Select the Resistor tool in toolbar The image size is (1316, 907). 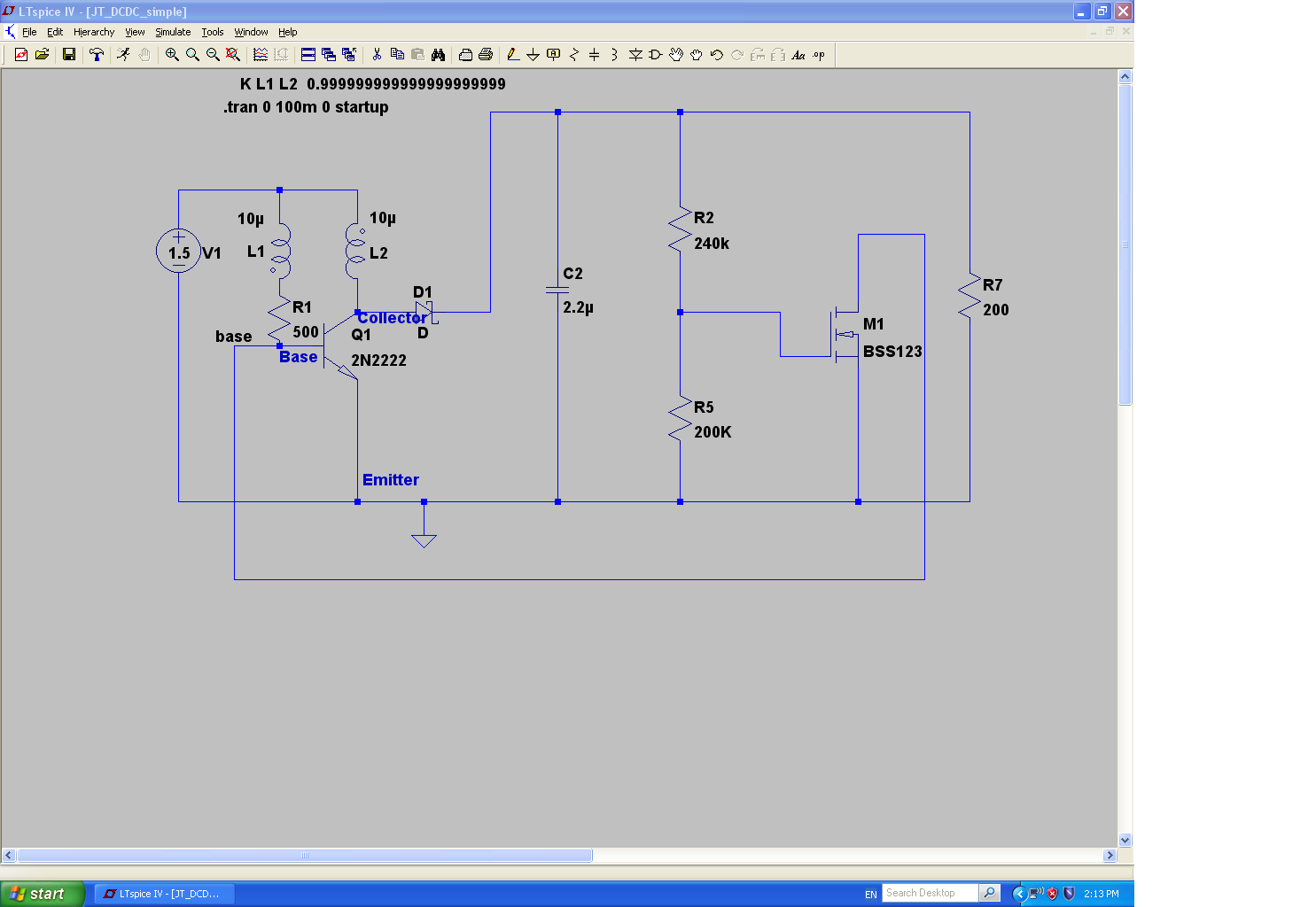[573, 55]
